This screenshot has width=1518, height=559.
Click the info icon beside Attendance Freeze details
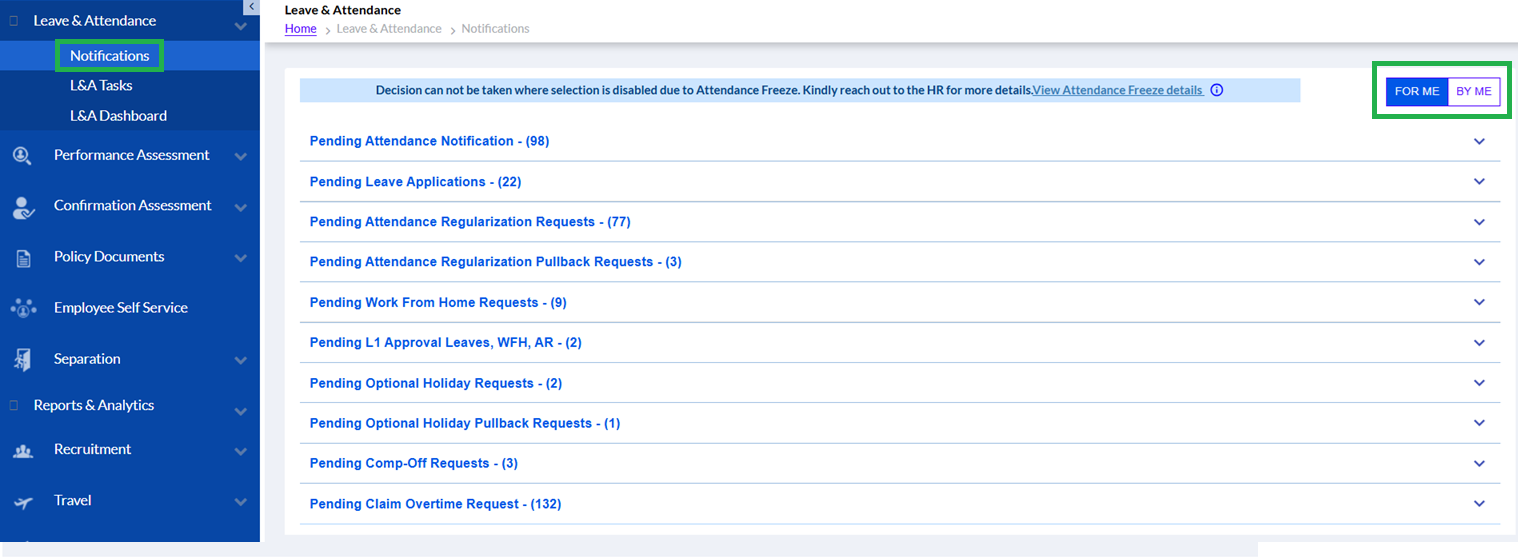(x=1216, y=90)
